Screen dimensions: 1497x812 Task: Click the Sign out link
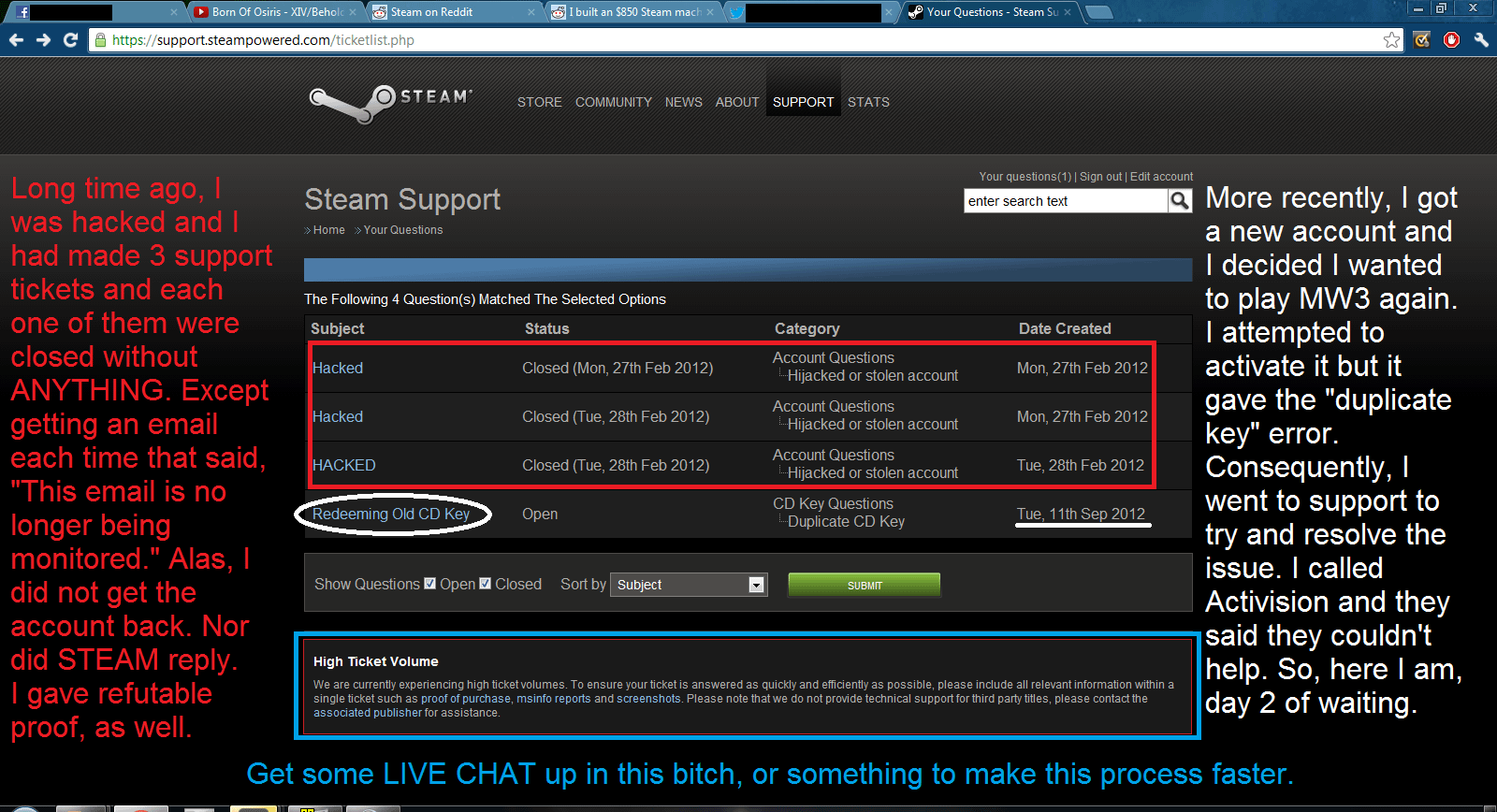(x=1101, y=177)
